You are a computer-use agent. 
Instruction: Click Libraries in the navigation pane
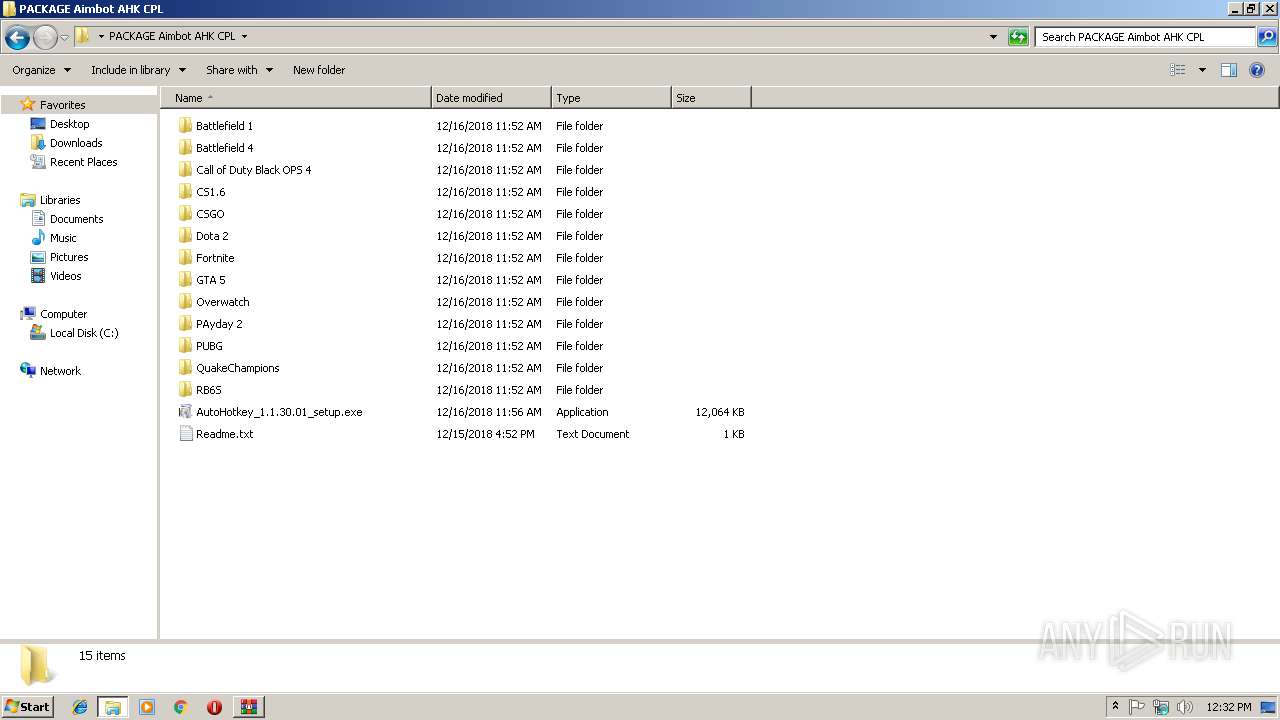60,200
